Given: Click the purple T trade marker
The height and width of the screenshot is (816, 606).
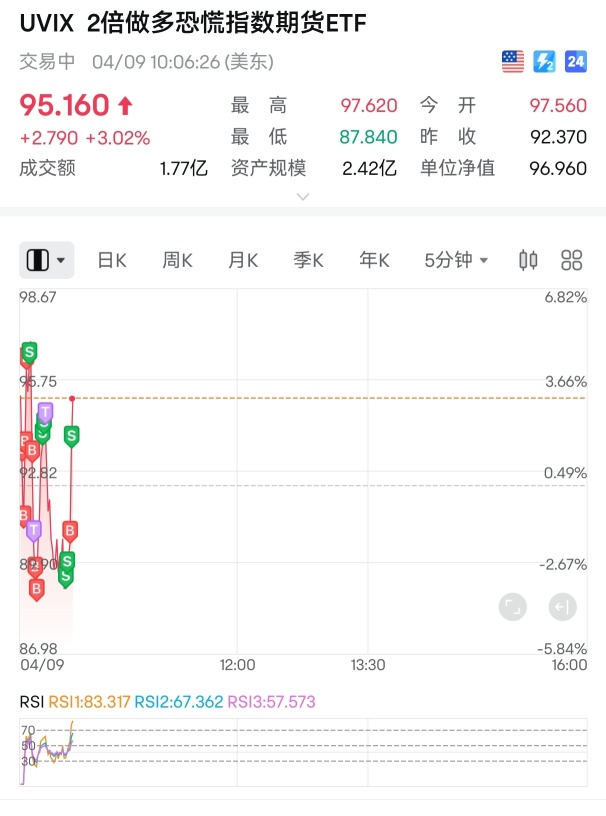Looking at the screenshot, I should (x=45, y=411).
